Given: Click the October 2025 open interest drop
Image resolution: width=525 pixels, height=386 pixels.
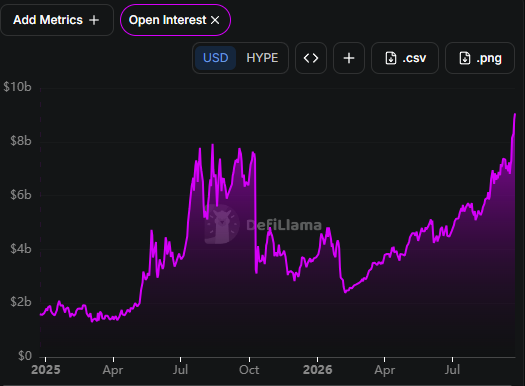Looking at the screenshot, I should point(256,214).
